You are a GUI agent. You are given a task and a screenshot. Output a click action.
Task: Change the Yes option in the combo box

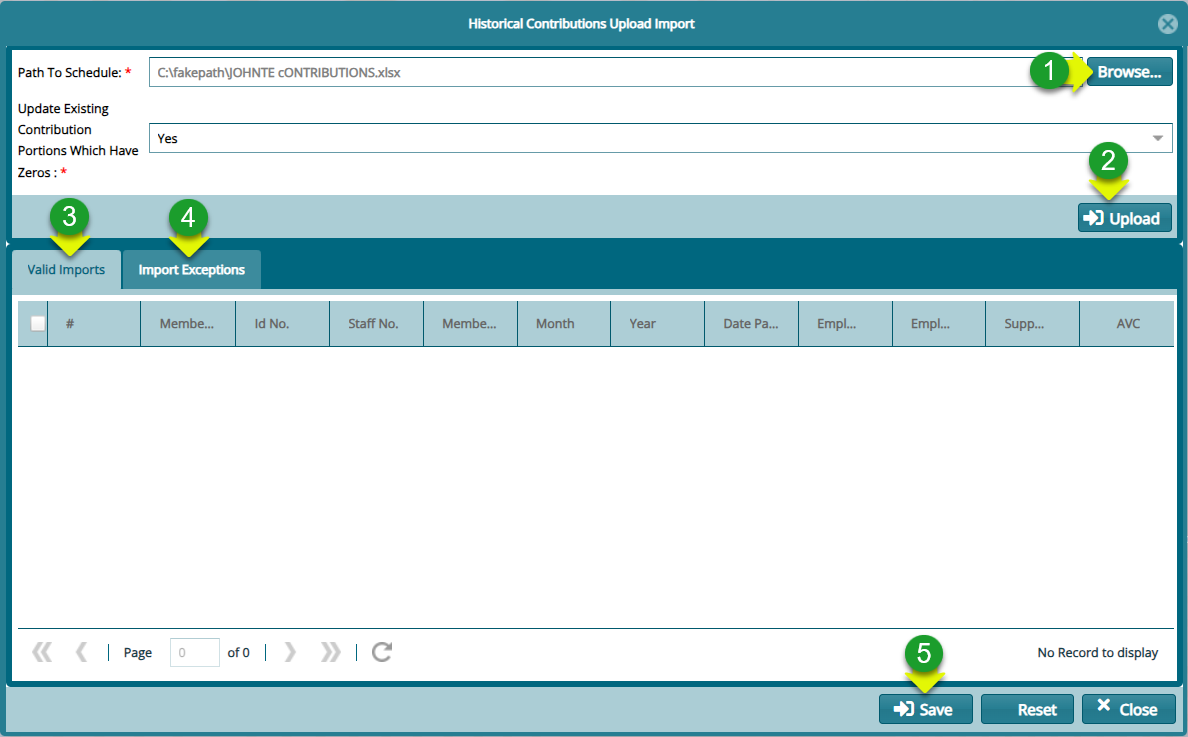point(660,137)
